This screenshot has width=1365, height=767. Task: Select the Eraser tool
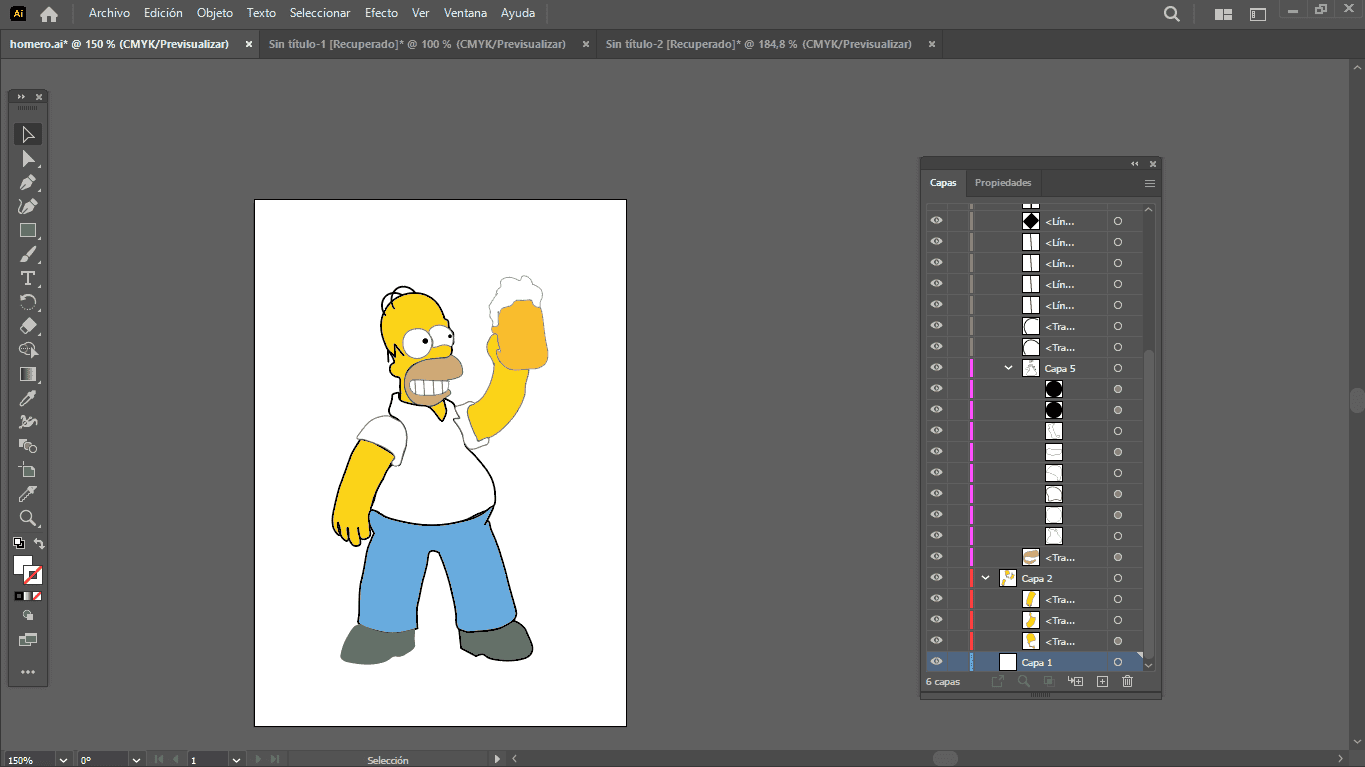tap(28, 326)
